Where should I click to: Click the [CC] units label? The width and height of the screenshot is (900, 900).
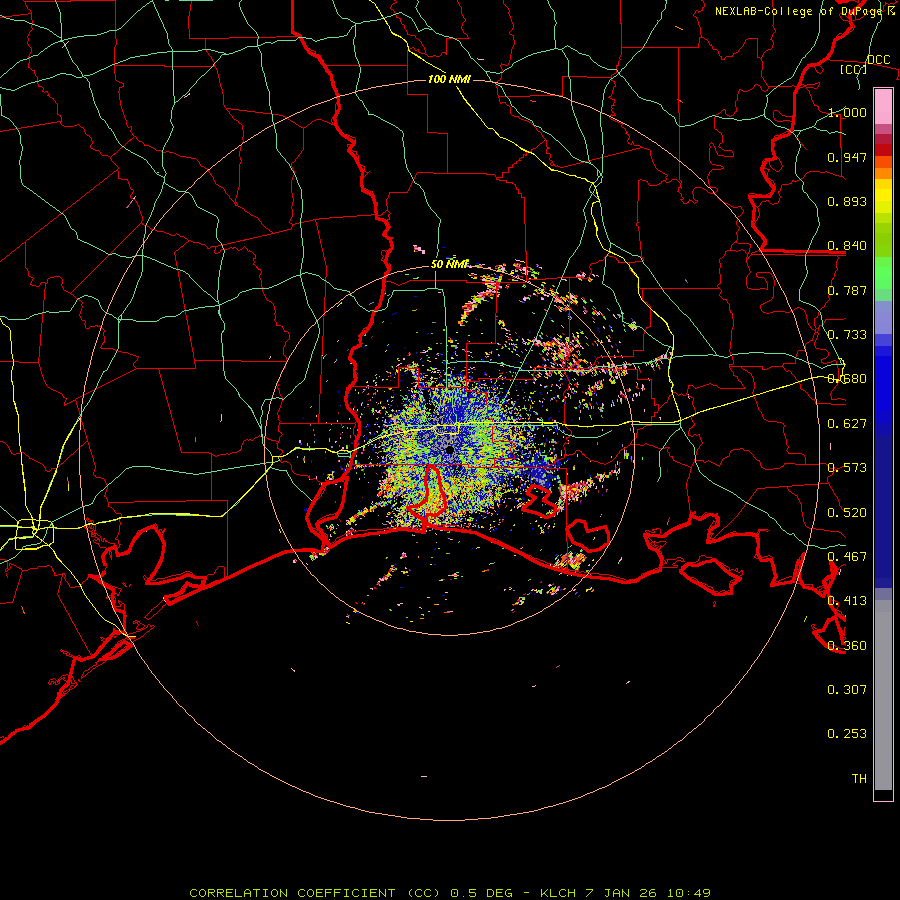[853, 69]
